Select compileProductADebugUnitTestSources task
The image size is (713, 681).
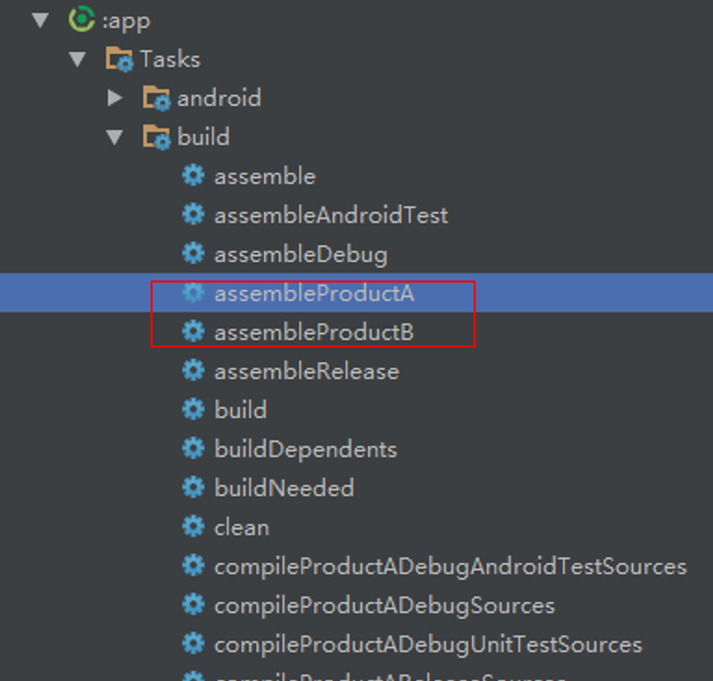coord(427,644)
